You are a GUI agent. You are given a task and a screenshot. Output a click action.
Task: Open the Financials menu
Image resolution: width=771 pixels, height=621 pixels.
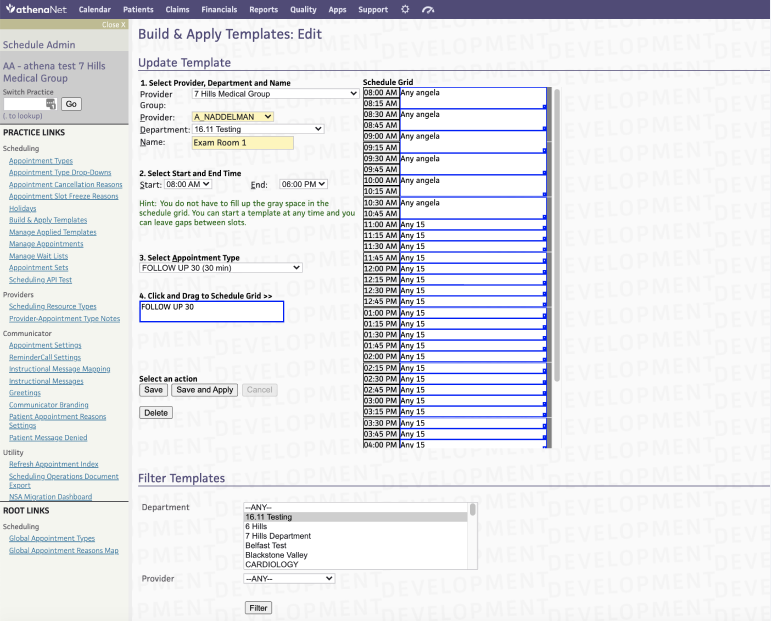click(x=219, y=9)
